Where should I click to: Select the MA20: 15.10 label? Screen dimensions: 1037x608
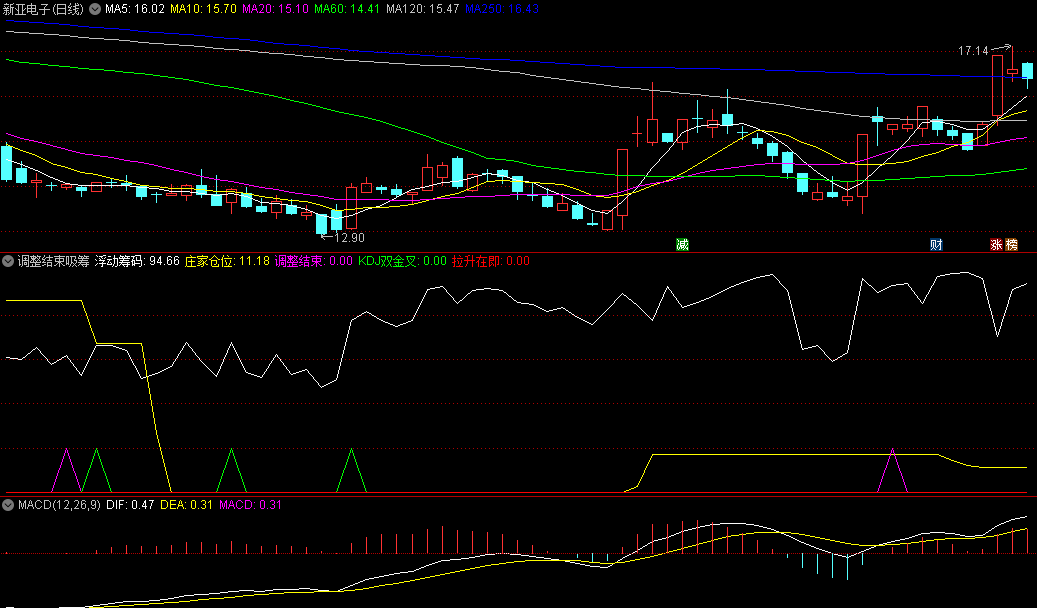point(275,9)
